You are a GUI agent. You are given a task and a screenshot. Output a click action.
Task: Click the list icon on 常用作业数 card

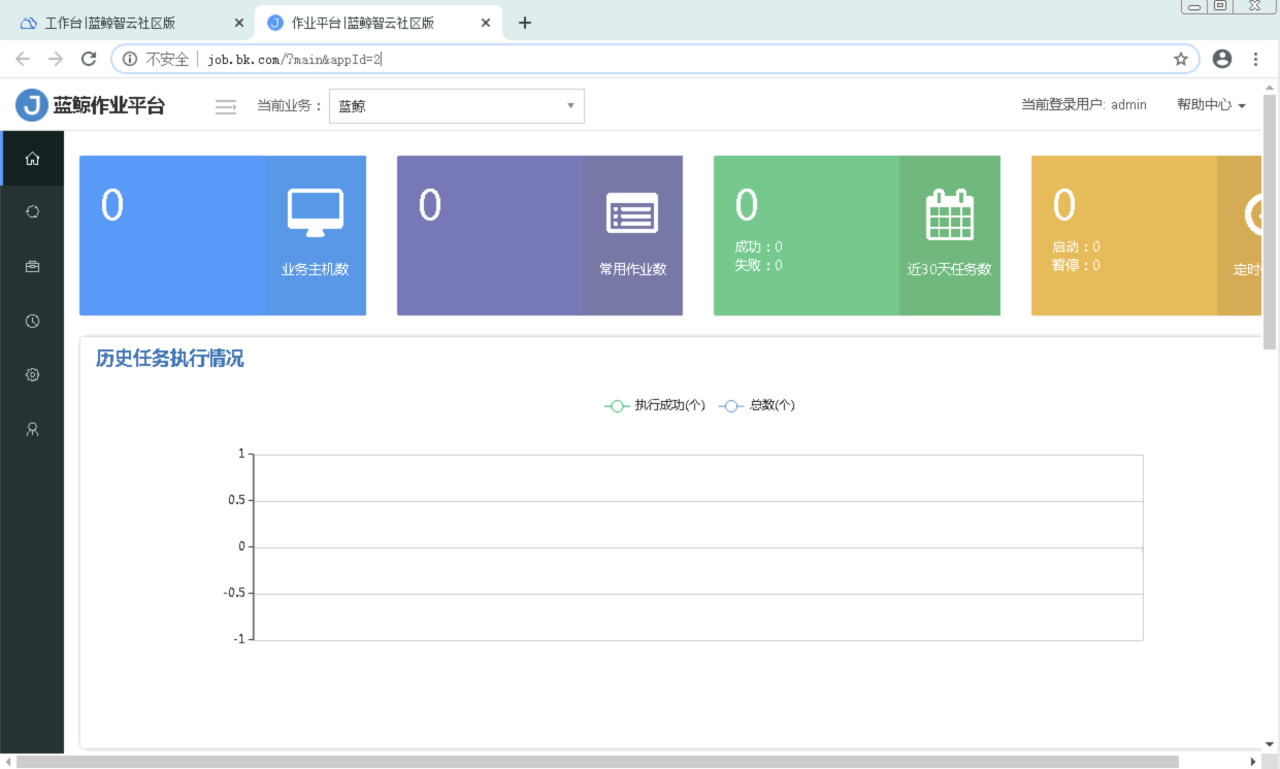pyautogui.click(x=632, y=213)
